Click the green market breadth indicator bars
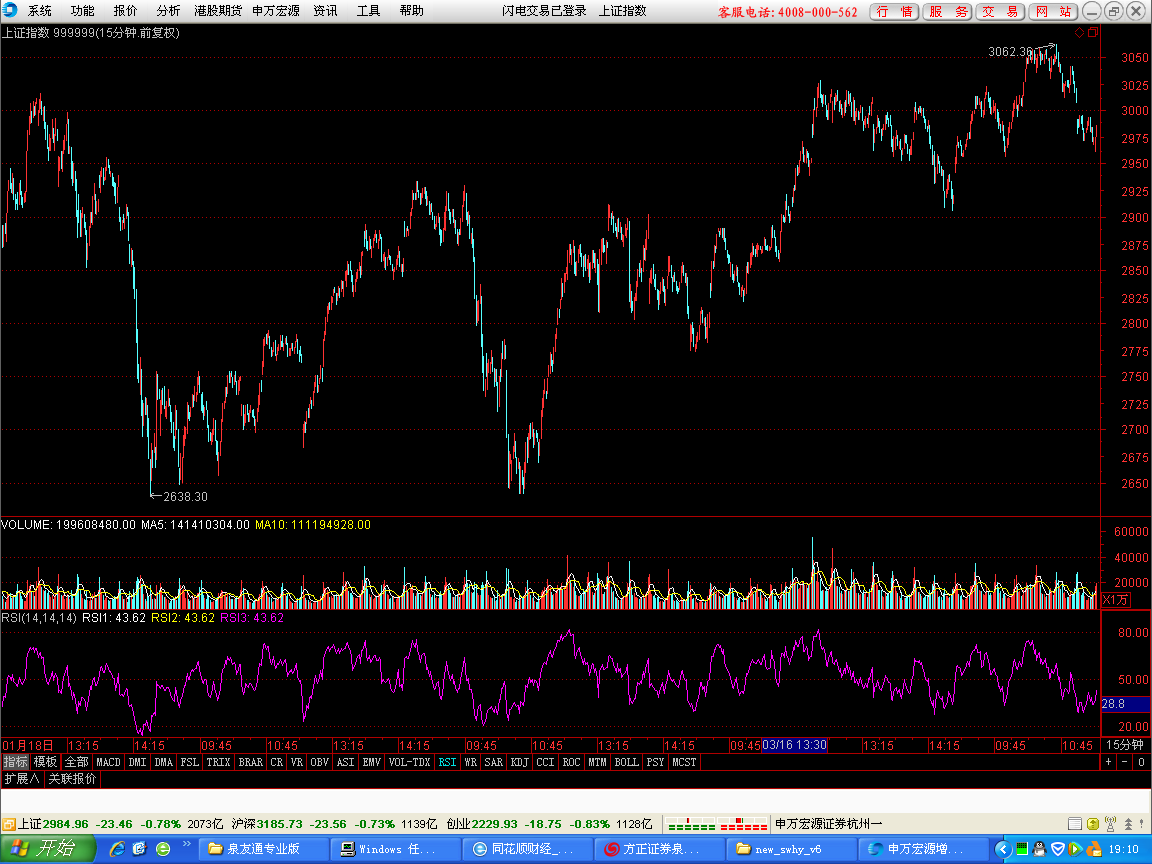The width and height of the screenshot is (1152, 864). point(691,824)
